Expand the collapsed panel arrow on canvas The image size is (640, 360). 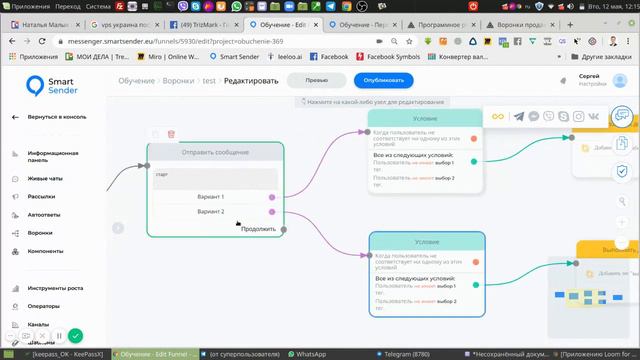coord(118,228)
